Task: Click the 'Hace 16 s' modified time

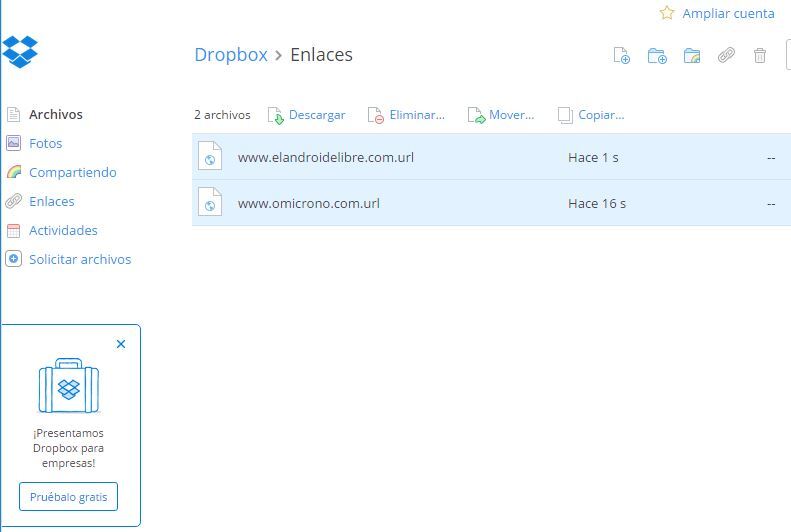Action: tap(597, 203)
